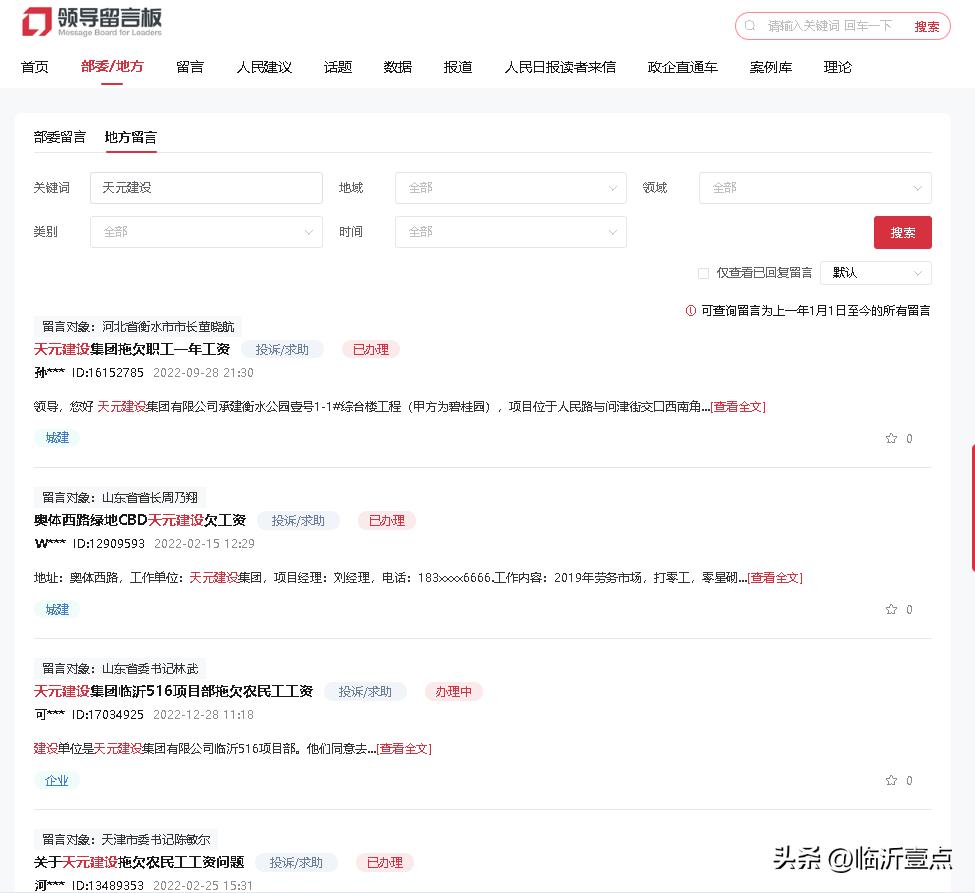Star the 天元建设集团拖欠职工一年工资 message
Image resolution: width=975 pixels, height=893 pixels.
891,438
